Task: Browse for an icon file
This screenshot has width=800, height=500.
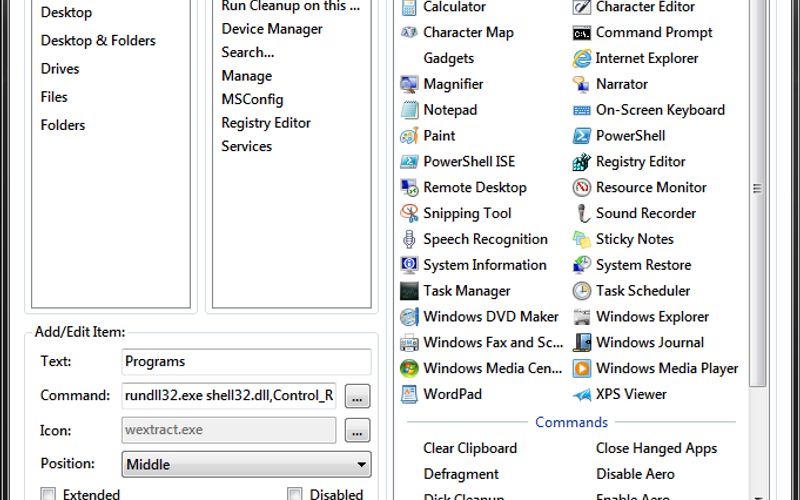Action: [x=357, y=431]
